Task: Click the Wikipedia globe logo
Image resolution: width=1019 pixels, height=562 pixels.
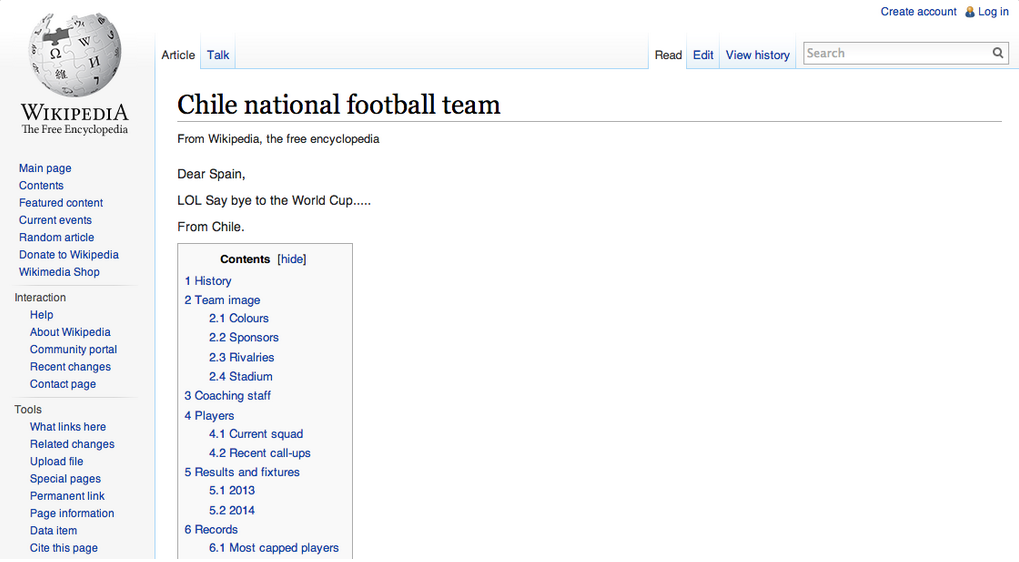Action: pos(75,55)
